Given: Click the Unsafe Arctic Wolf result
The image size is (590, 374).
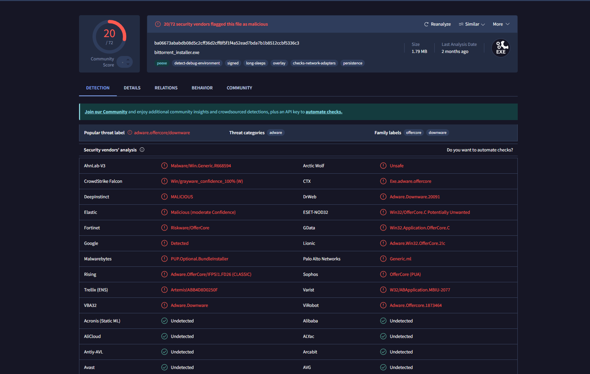Looking at the screenshot, I should (x=397, y=166).
